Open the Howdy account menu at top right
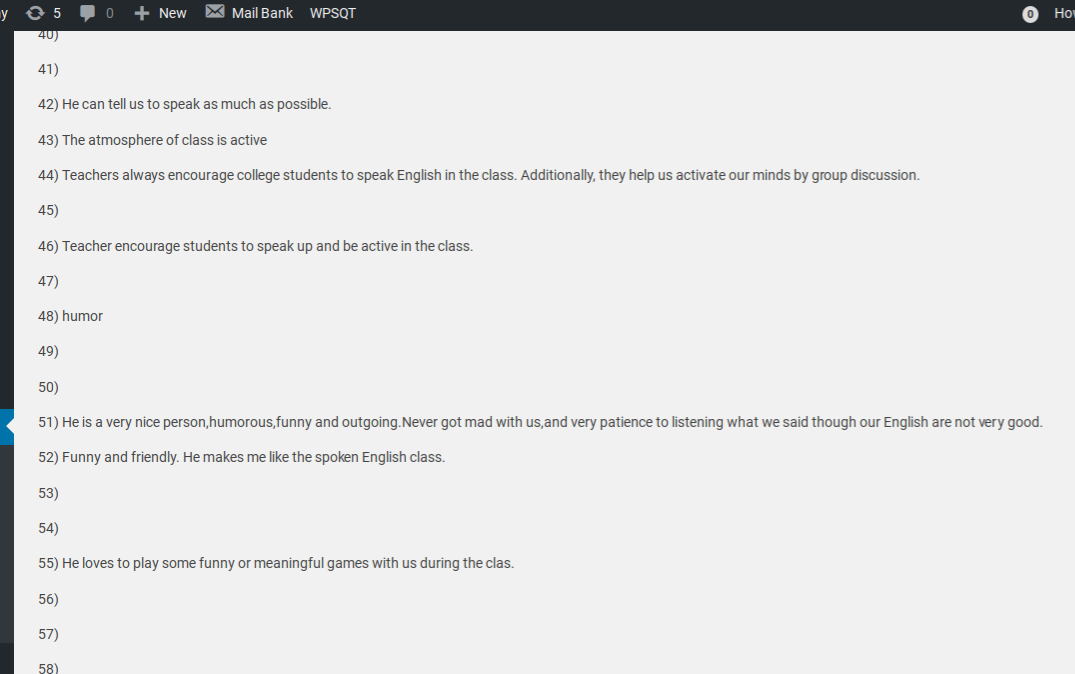The image size is (1075, 674). tap(1064, 13)
